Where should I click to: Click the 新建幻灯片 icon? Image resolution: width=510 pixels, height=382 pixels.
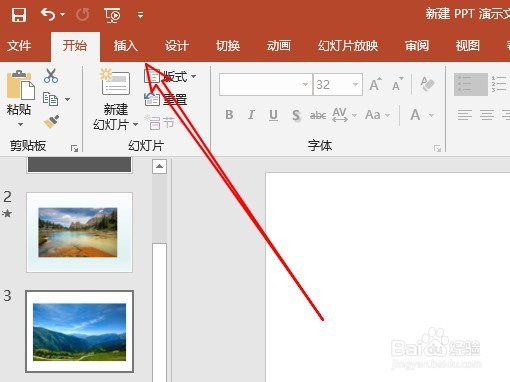pos(115,82)
